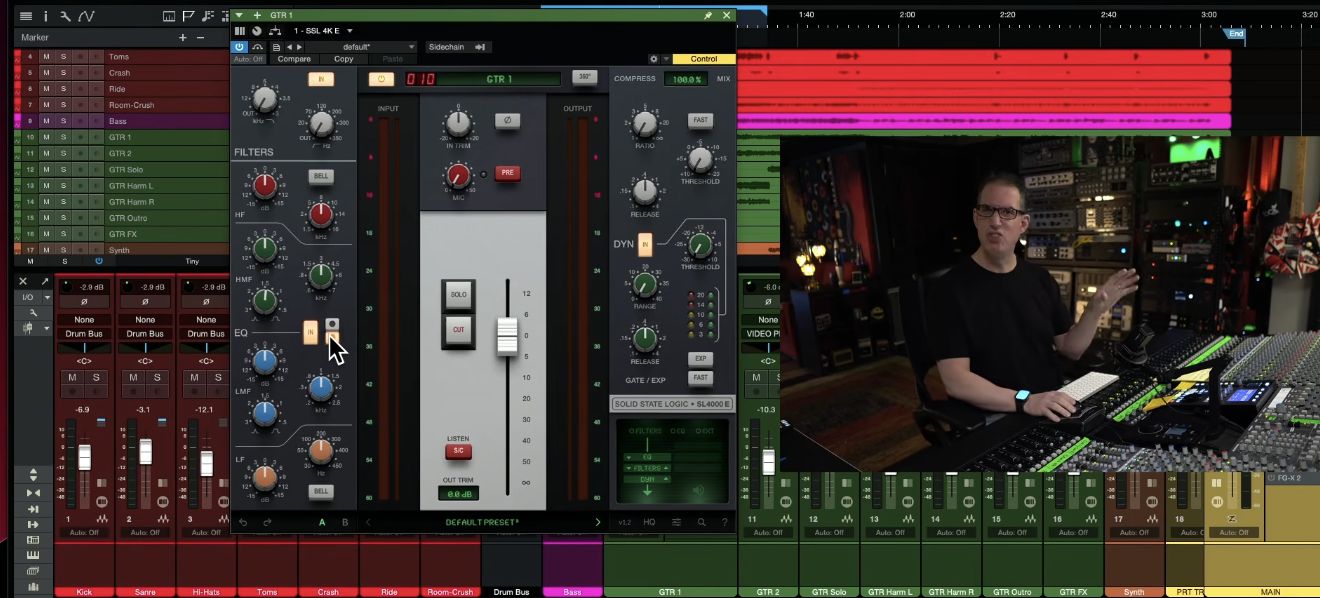Screen dimensions: 1320x598
Task: Toggle the gate EXP button
Action: pyautogui.click(x=700, y=358)
